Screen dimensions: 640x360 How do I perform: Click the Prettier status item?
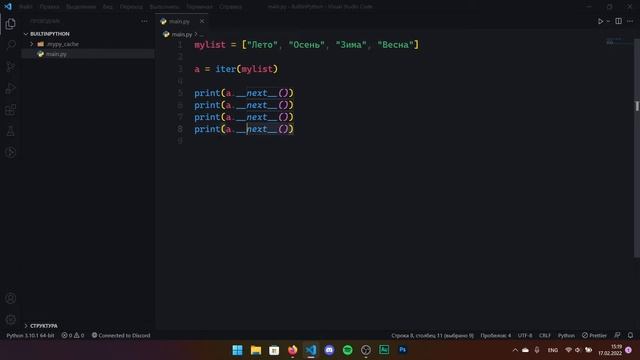[594, 336]
